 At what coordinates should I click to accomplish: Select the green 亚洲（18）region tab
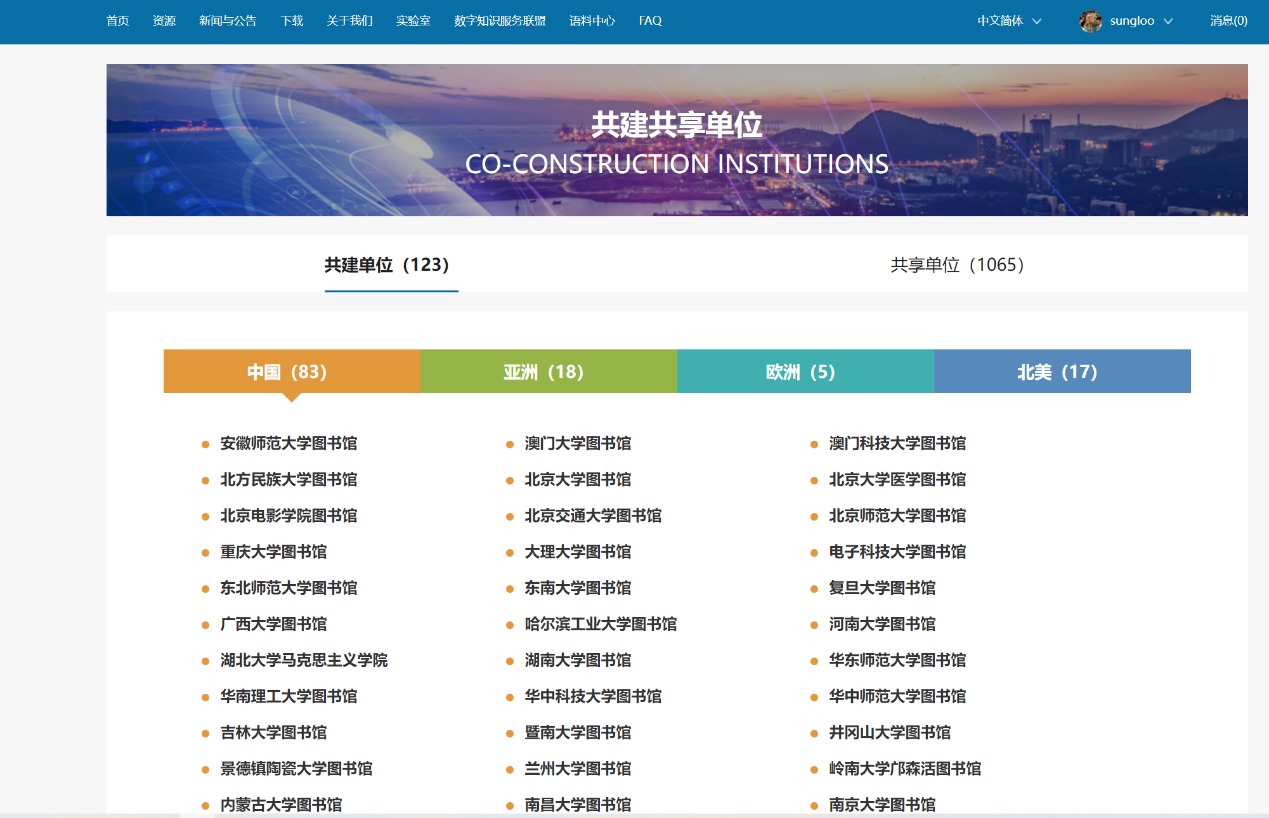tap(548, 371)
